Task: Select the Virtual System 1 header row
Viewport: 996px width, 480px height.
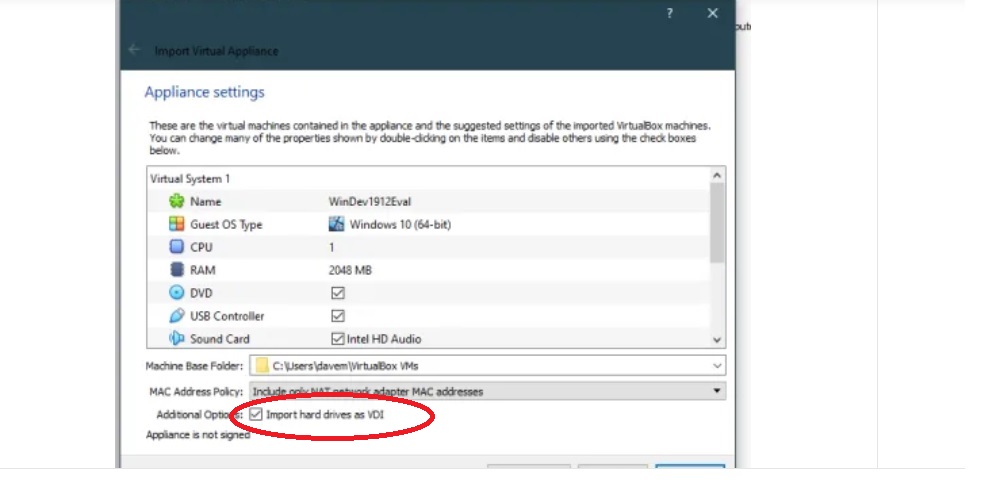Action: (x=428, y=178)
